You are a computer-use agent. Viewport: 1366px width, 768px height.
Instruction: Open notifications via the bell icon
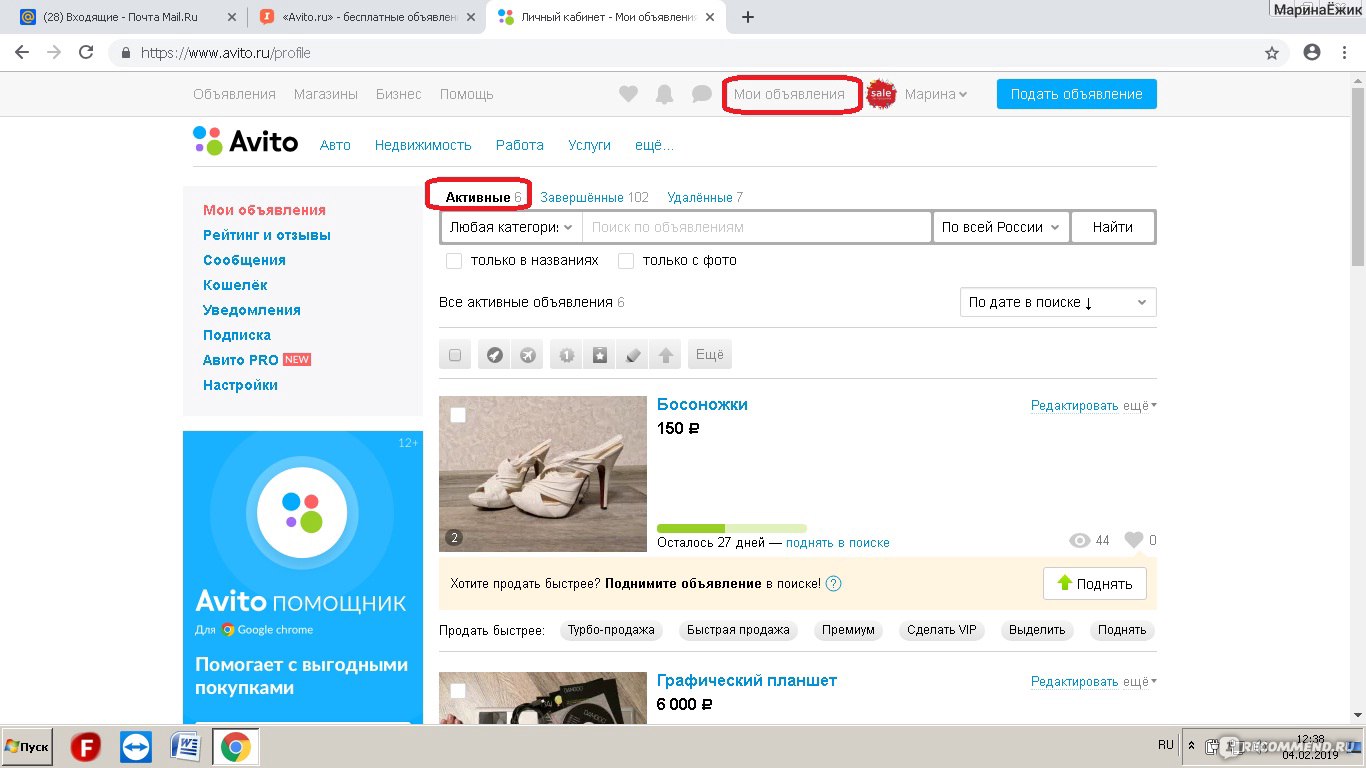(x=664, y=94)
